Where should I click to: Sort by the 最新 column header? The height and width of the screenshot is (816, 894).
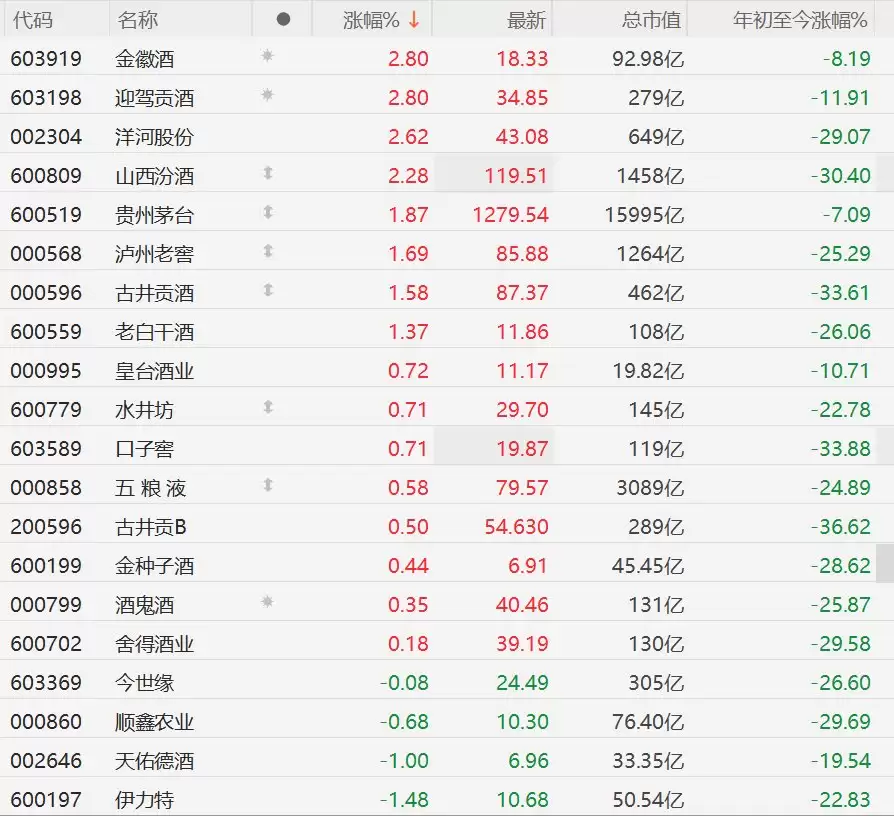click(526, 20)
